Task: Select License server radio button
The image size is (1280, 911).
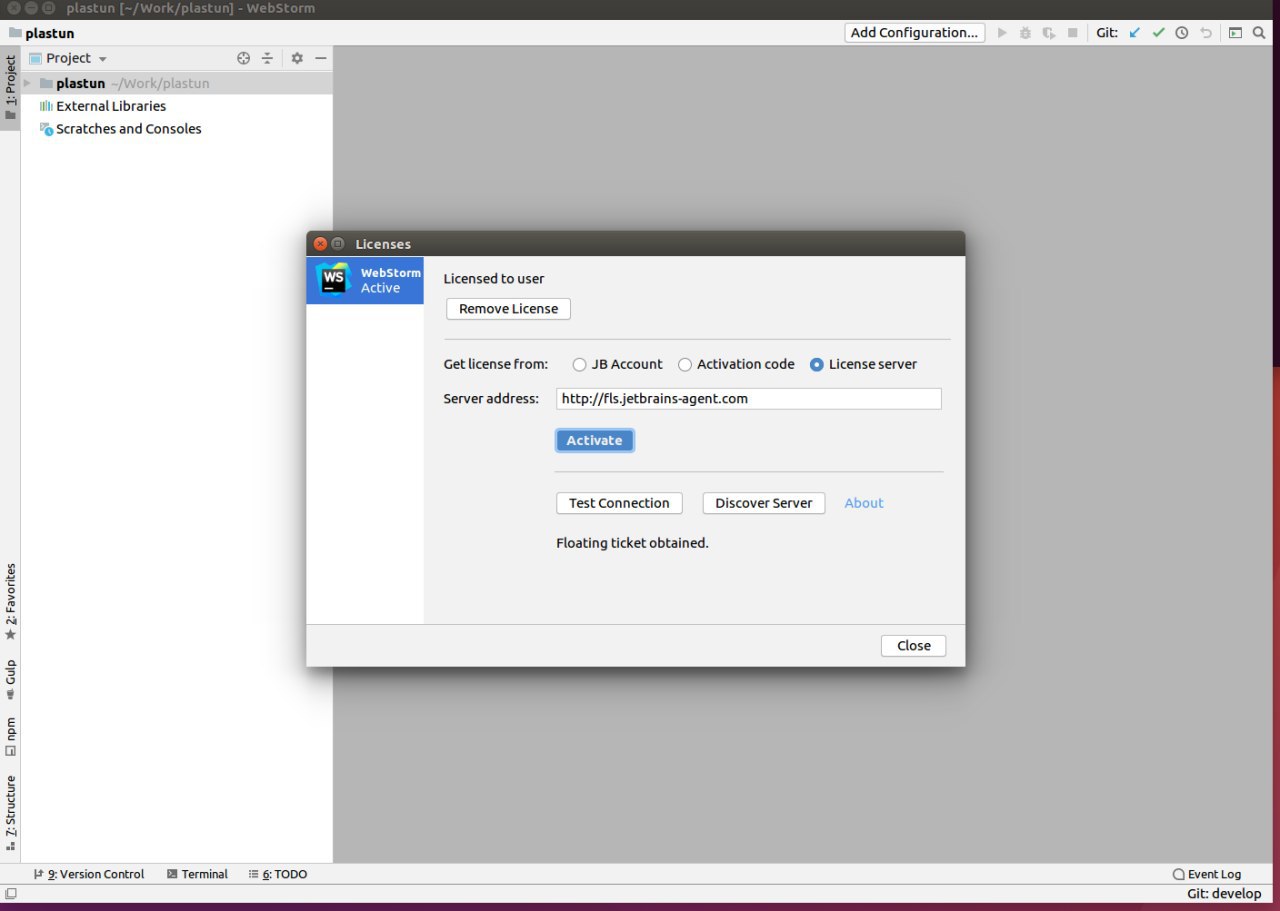Action: [x=817, y=365]
